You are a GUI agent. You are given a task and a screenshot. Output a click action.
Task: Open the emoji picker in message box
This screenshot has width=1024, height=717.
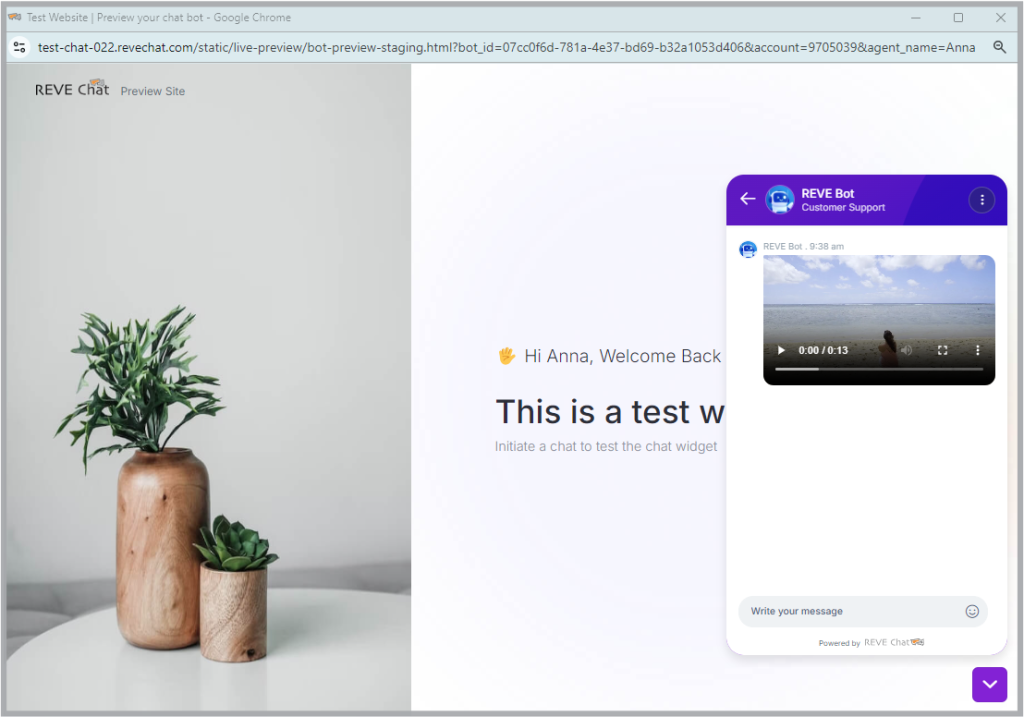(972, 611)
